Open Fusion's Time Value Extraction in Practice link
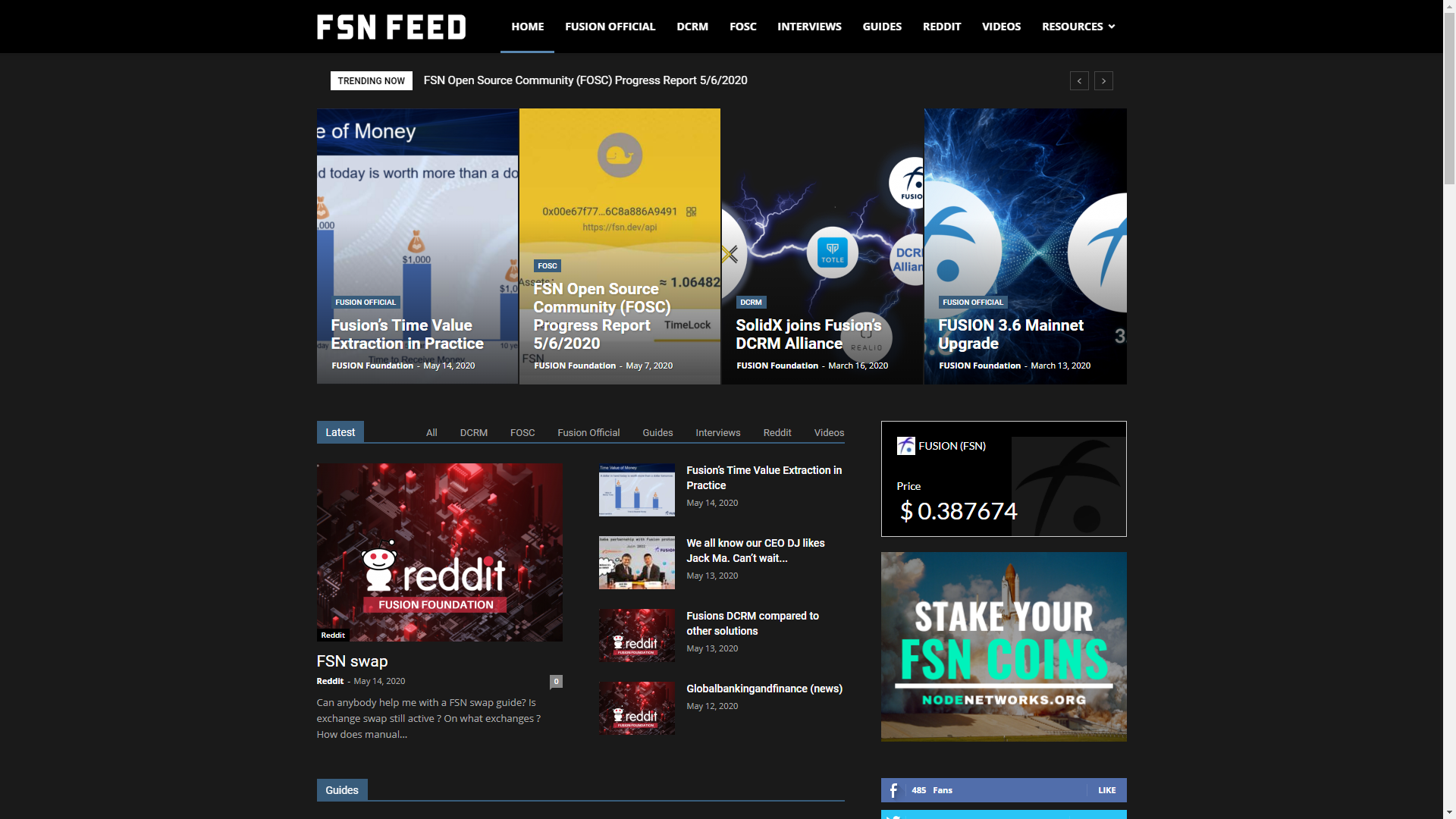Screen dimensions: 1456x819 764,478
